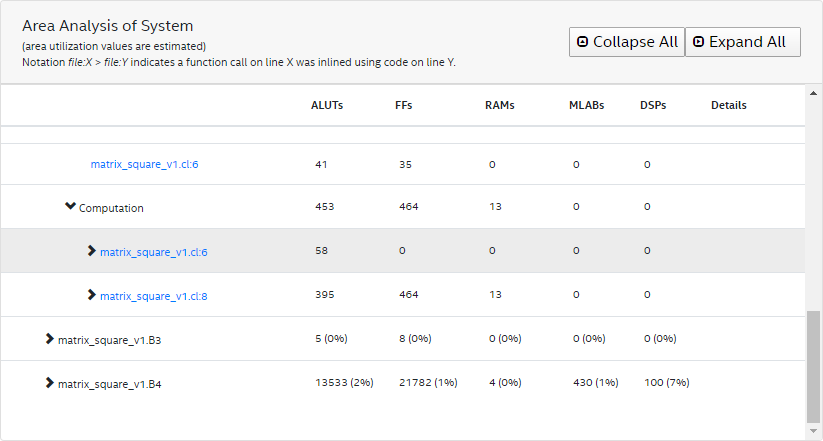Viewport: 823px width, 441px height.
Task: Click the vertical scrollbar thumb
Action: [813, 365]
